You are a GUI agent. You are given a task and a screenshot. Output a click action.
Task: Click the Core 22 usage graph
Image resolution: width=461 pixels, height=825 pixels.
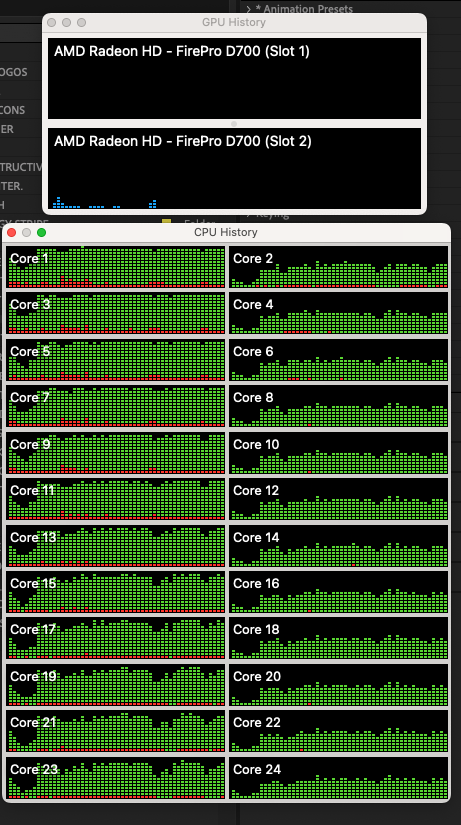(x=338, y=731)
